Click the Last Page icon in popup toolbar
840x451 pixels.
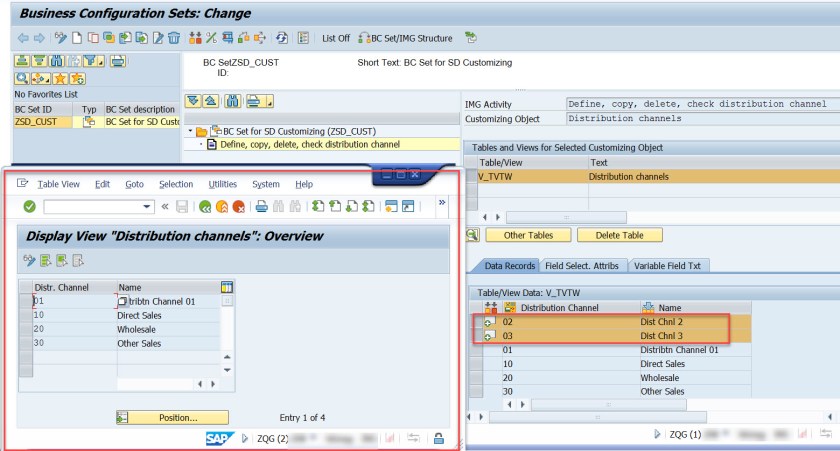369,206
